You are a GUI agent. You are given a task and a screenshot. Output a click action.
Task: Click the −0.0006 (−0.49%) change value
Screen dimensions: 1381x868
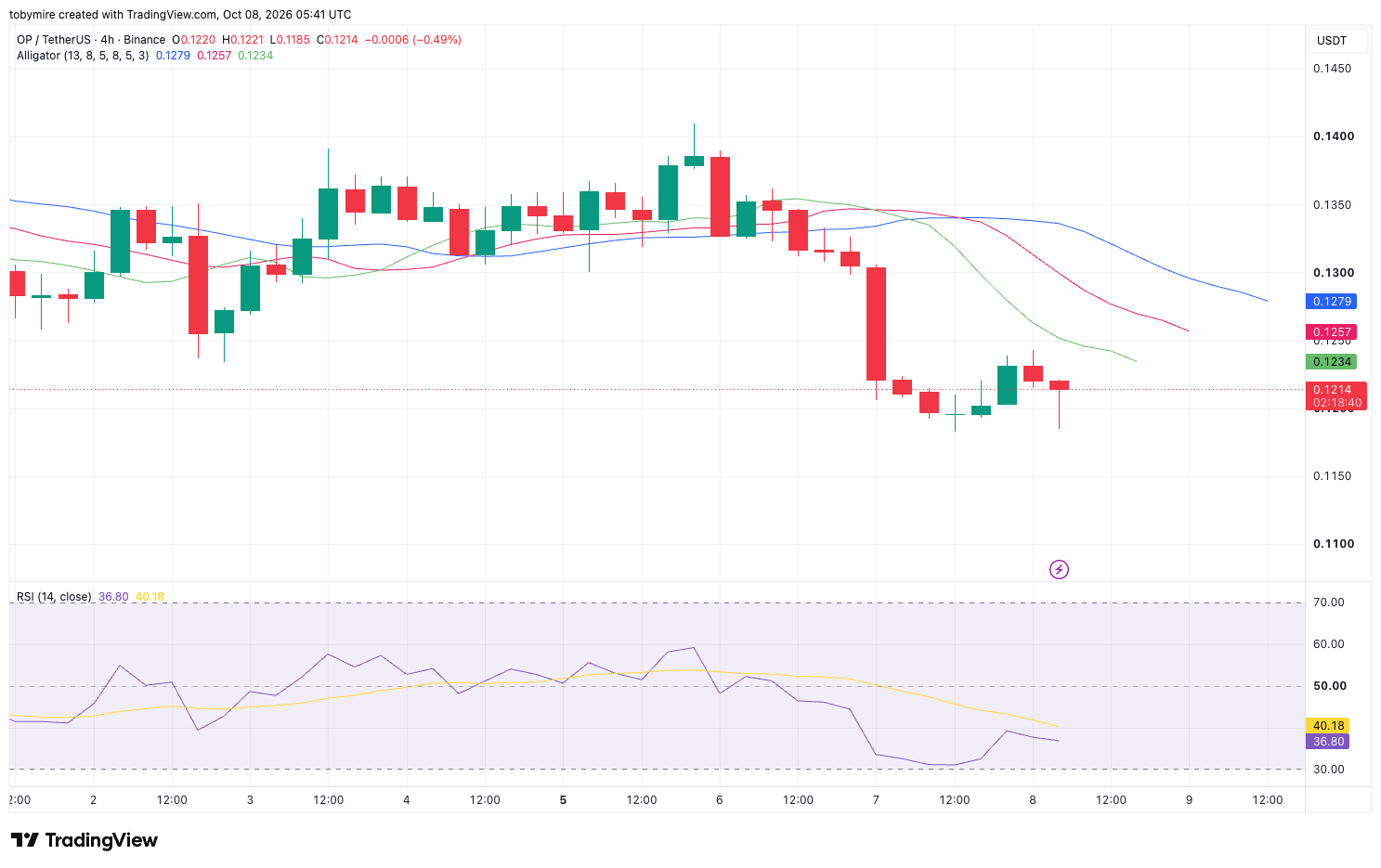click(x=412, y=40)
